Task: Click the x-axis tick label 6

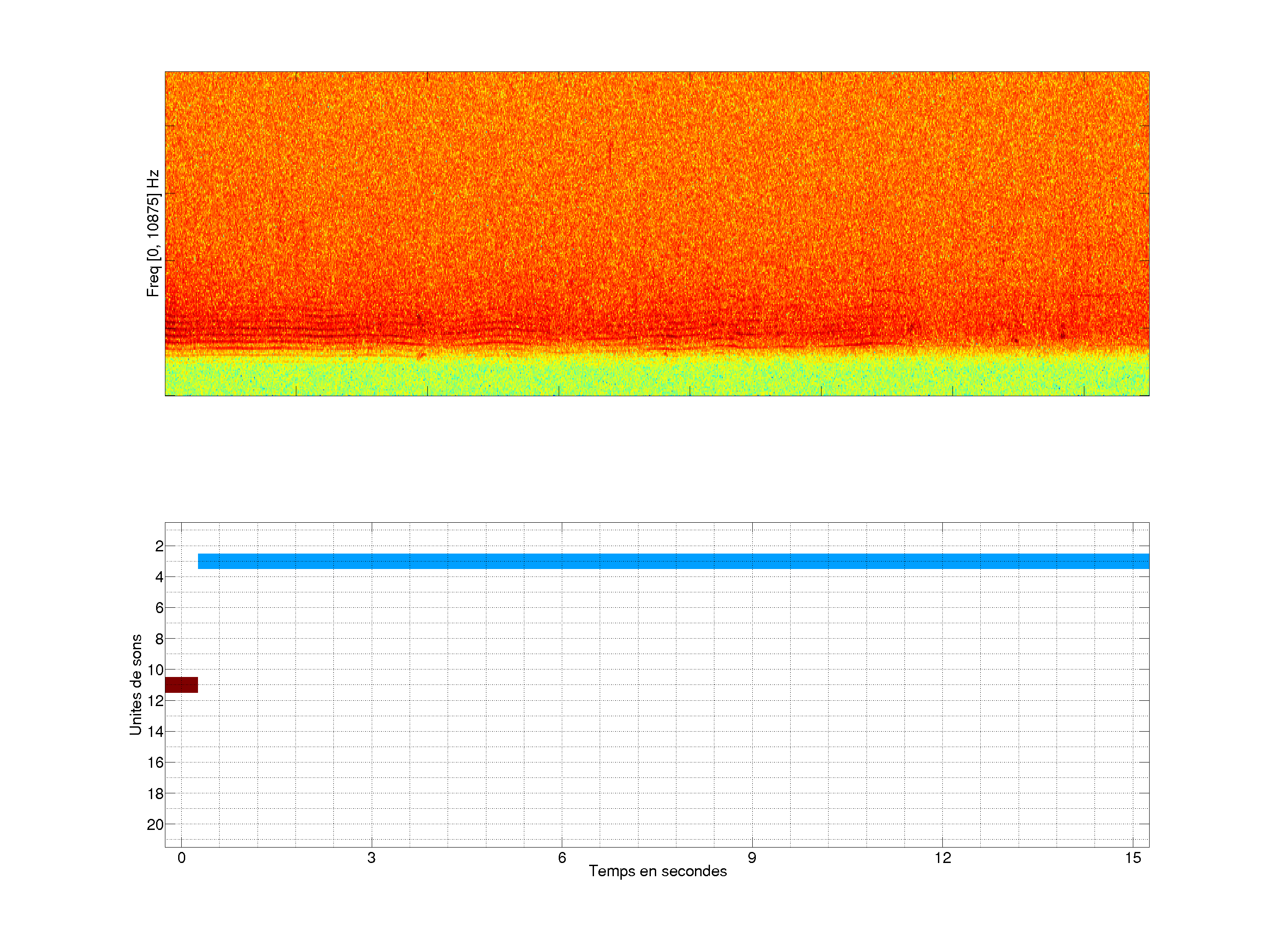Action: pos(561,858)
